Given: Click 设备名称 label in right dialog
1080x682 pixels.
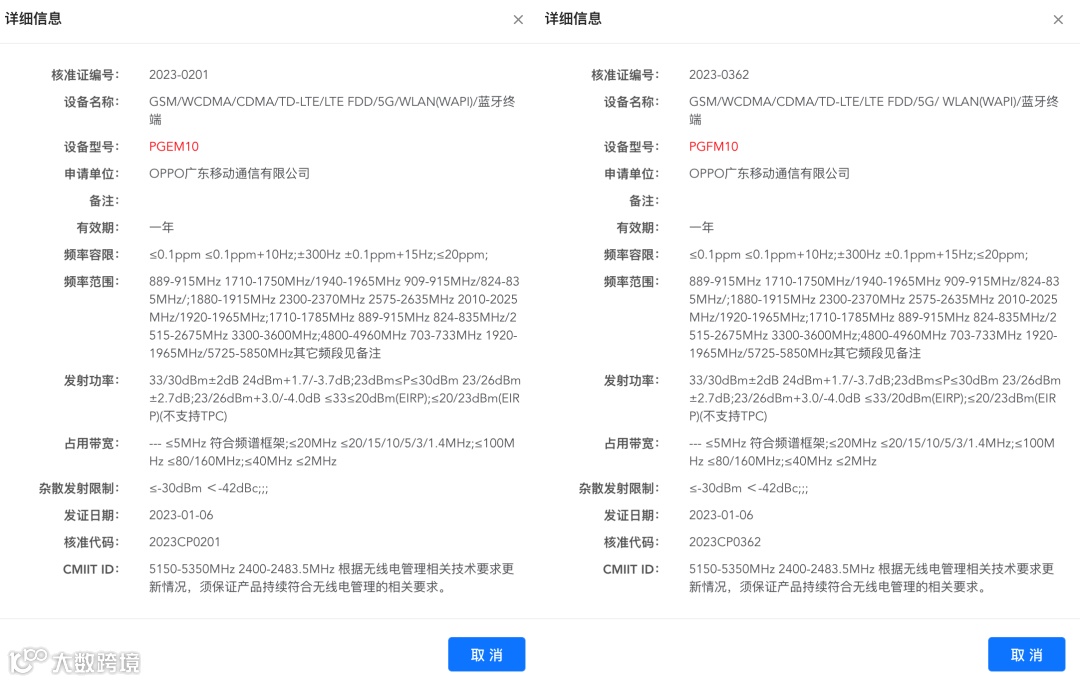Looking at the screenshot, I should pos(631,101).
